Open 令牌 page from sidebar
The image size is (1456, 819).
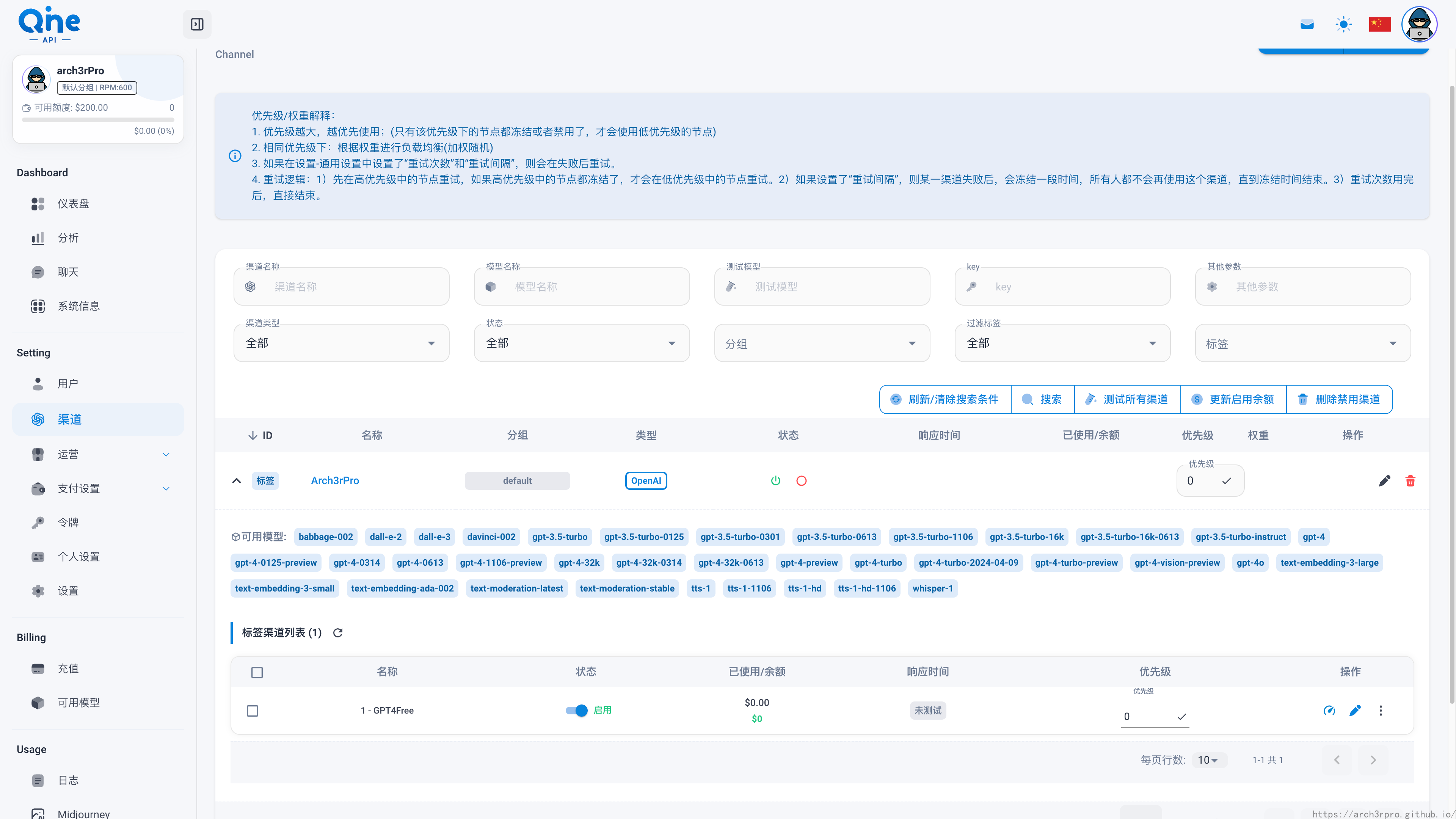[x=68, y=522]
